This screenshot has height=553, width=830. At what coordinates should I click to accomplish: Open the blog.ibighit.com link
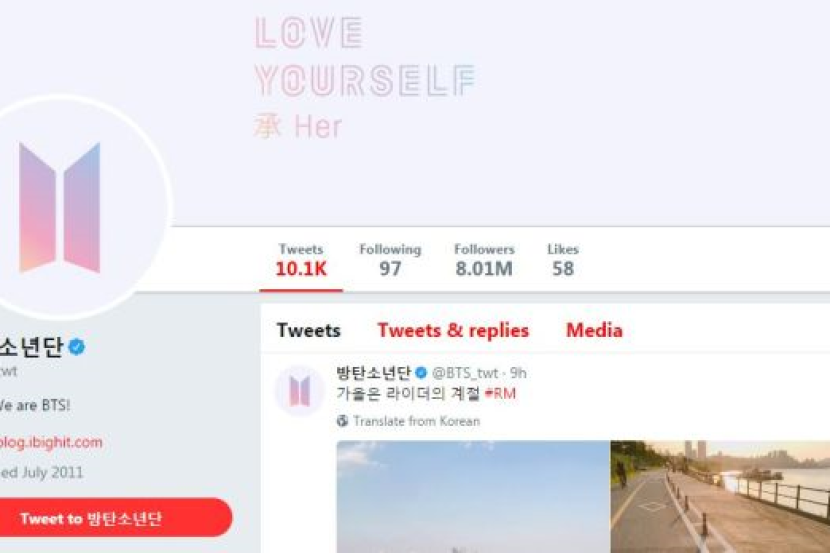coord(51,442)
